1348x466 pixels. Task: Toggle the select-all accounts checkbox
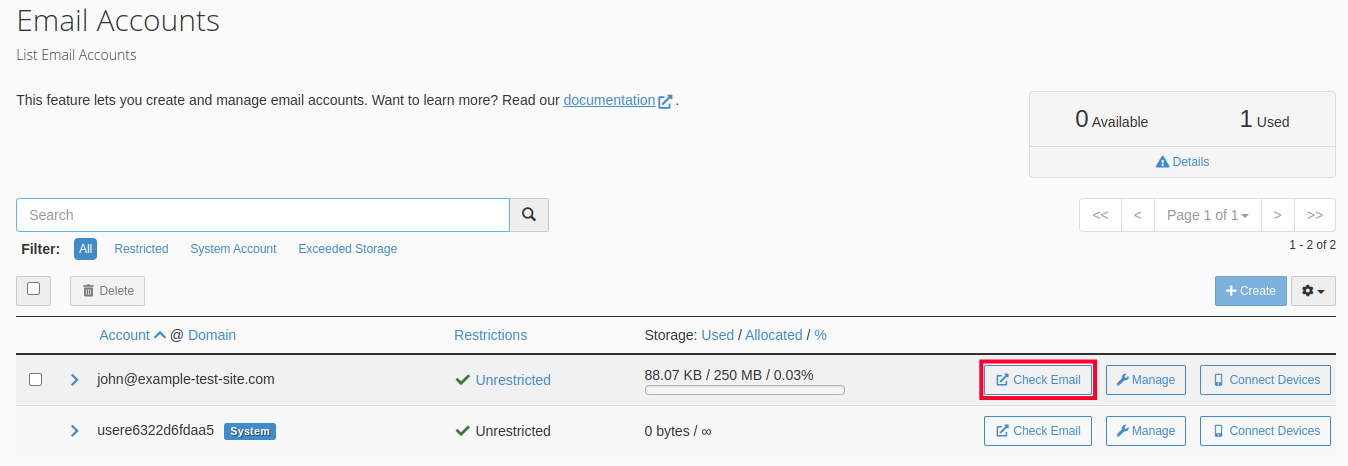coord(34,289)
